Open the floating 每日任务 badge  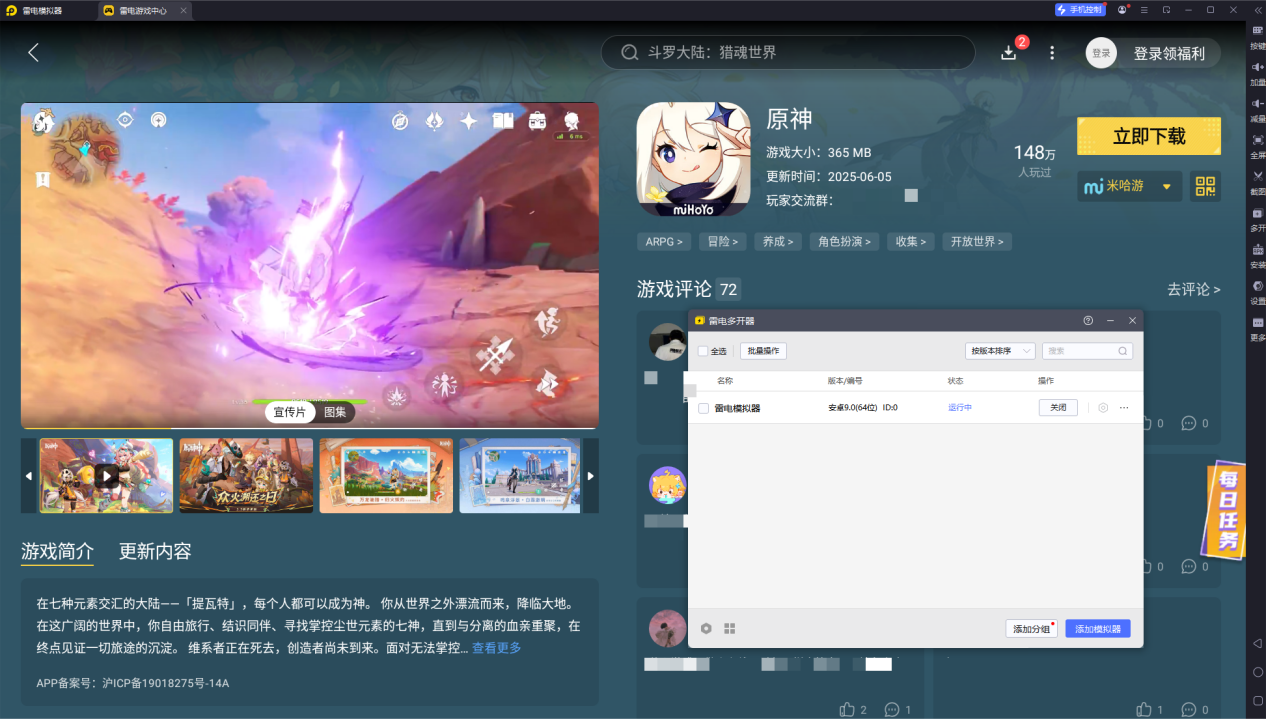(1226, 509)
